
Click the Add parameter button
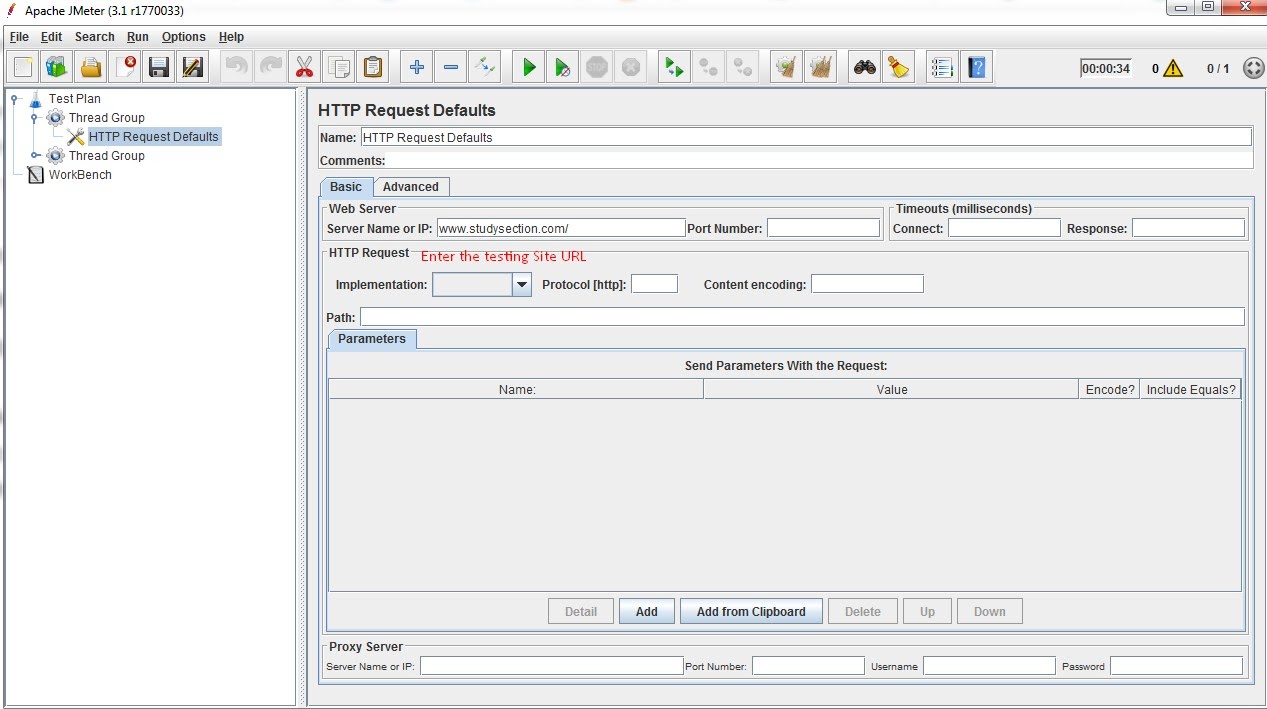[647, 612]
